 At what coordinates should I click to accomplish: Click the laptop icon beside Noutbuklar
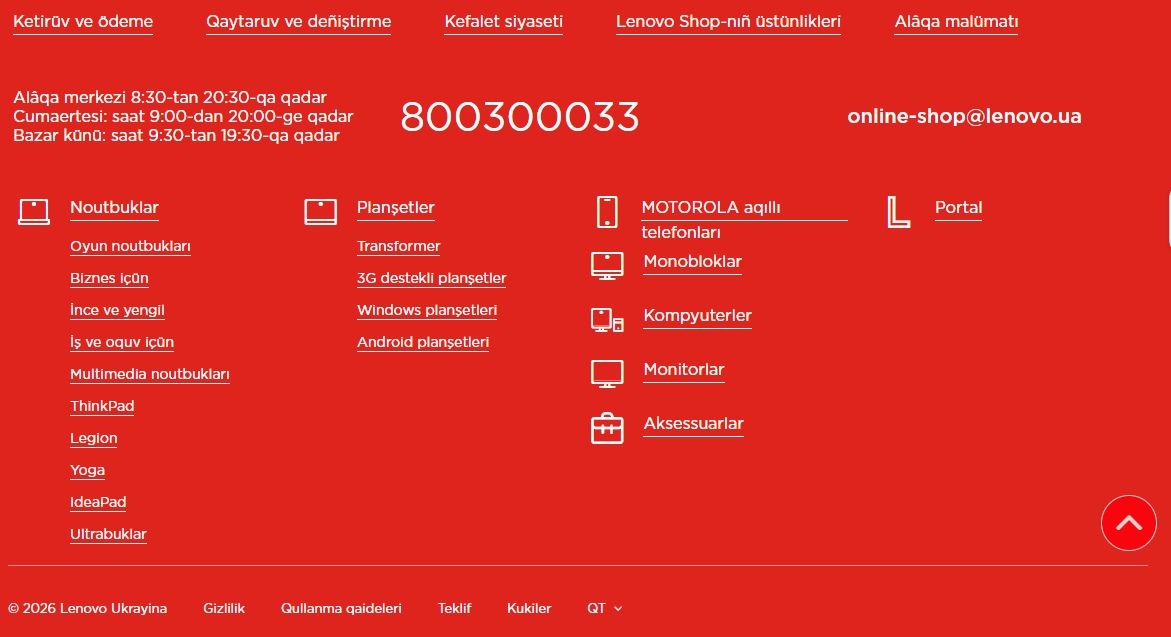coord(33,211)
